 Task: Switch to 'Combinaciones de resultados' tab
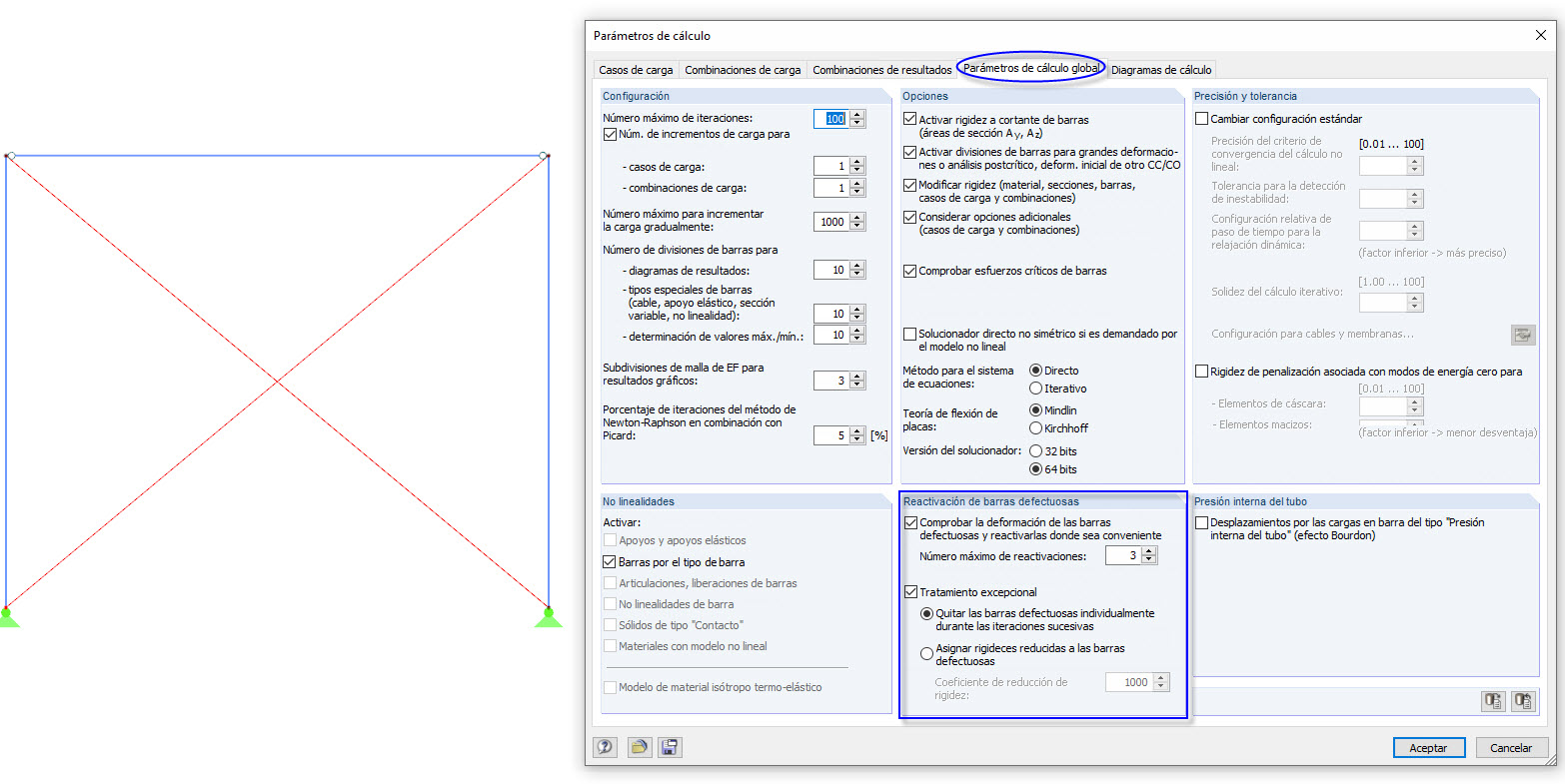[881, 70]
